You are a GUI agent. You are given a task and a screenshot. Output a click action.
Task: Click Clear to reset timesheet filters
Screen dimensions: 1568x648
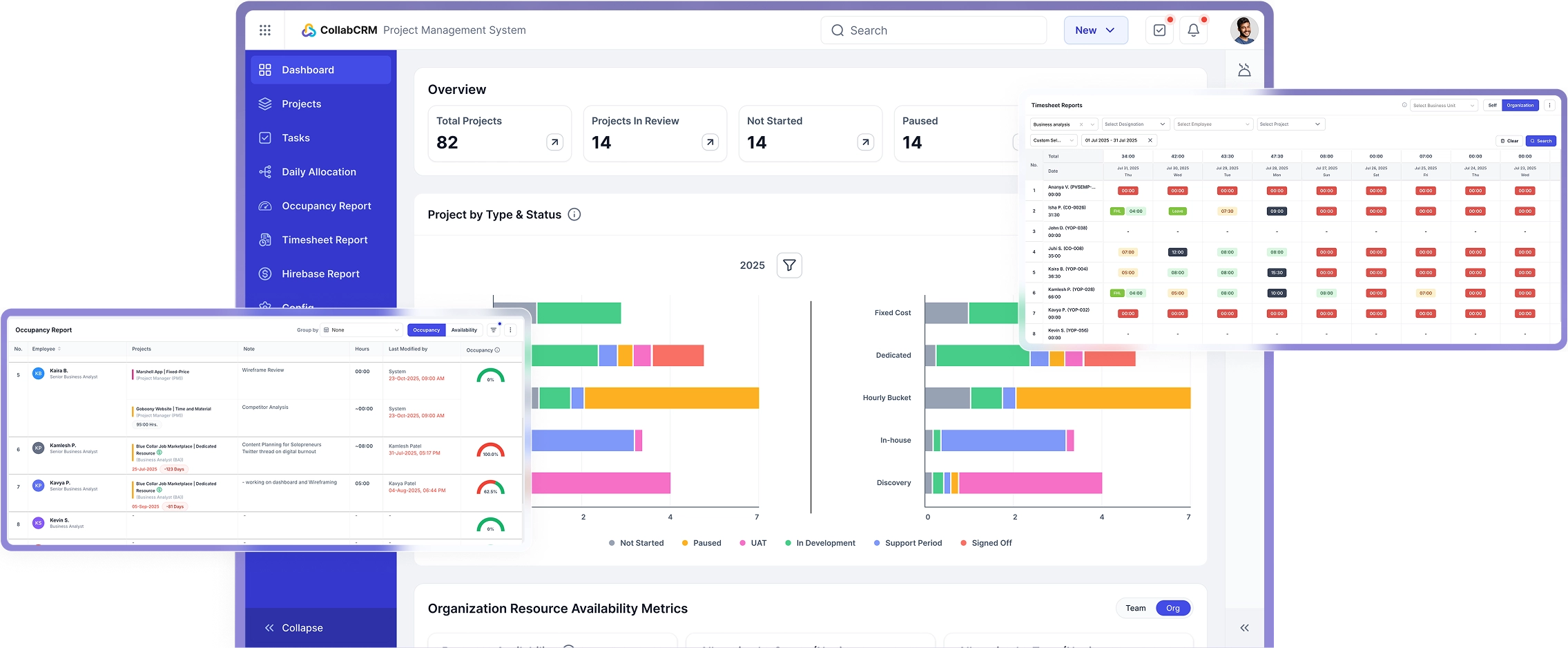point(1509,140)
